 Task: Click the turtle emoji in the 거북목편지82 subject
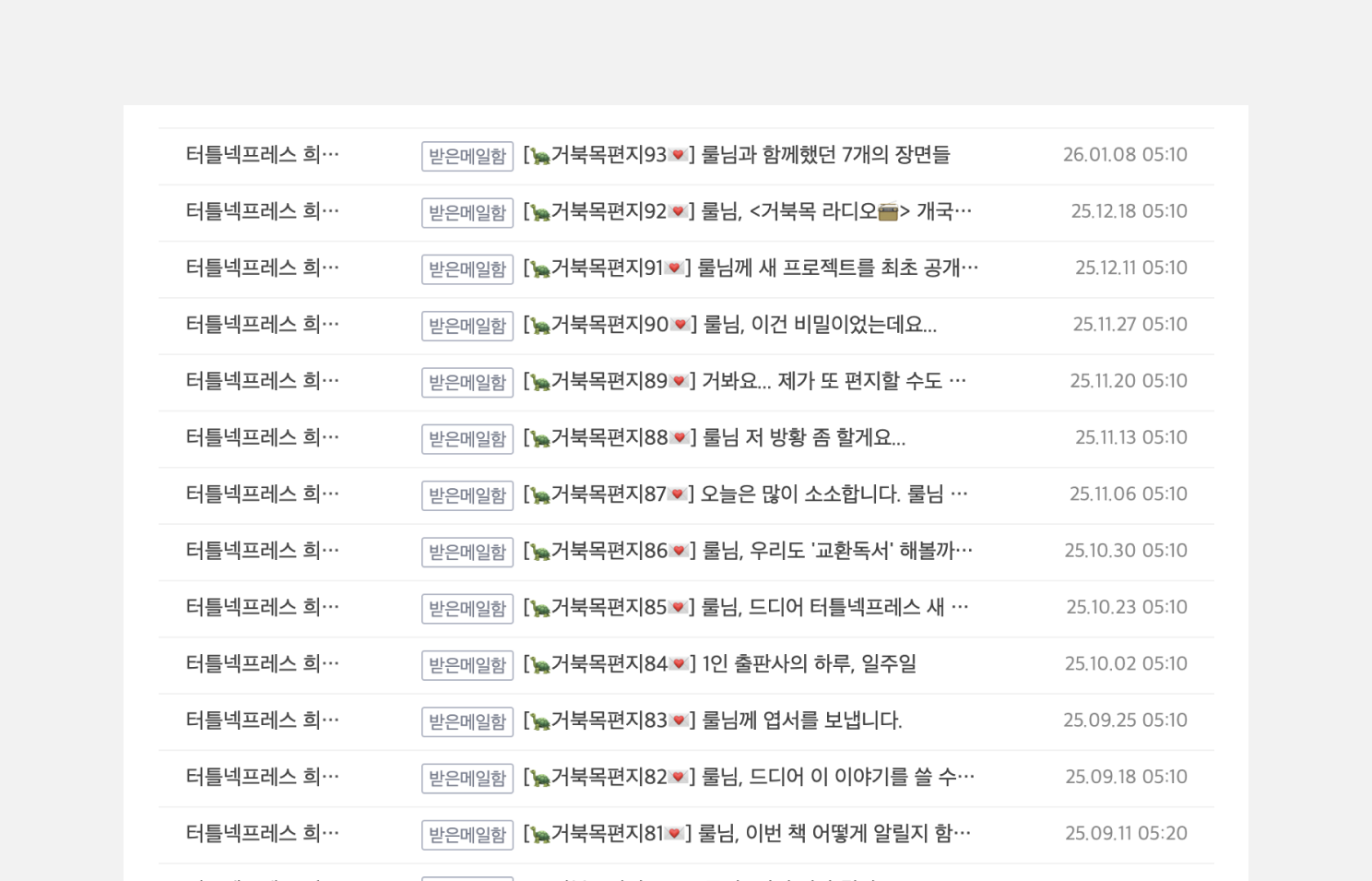point(540,778)
